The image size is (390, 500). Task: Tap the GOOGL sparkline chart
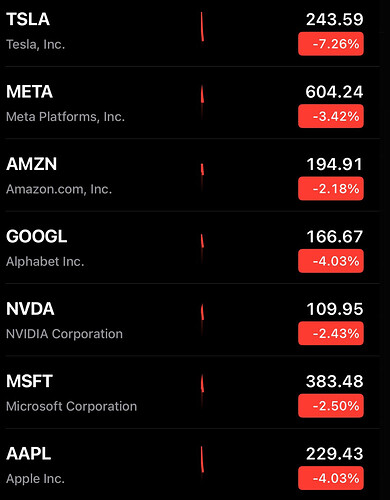(x=202, y=249)
